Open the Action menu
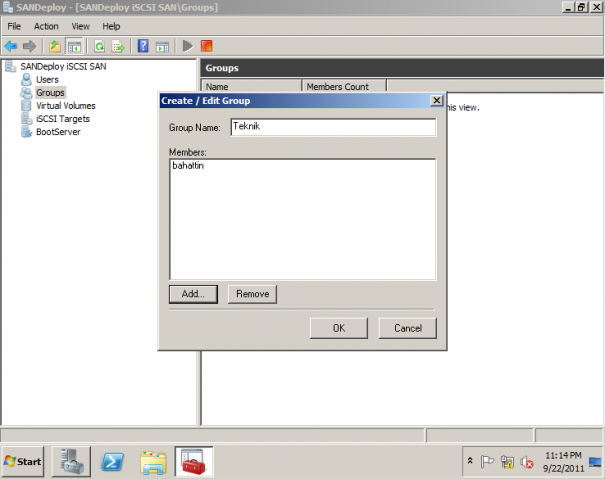 [46, 26]
